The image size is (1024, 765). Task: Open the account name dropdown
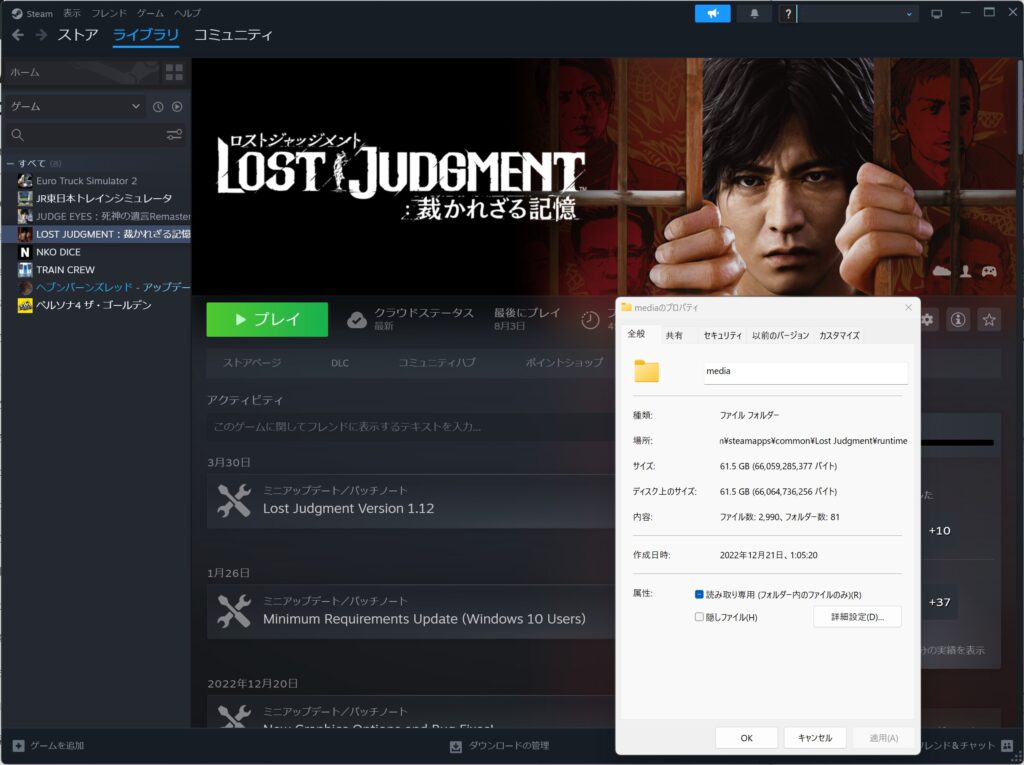click(x=858, y=13)
